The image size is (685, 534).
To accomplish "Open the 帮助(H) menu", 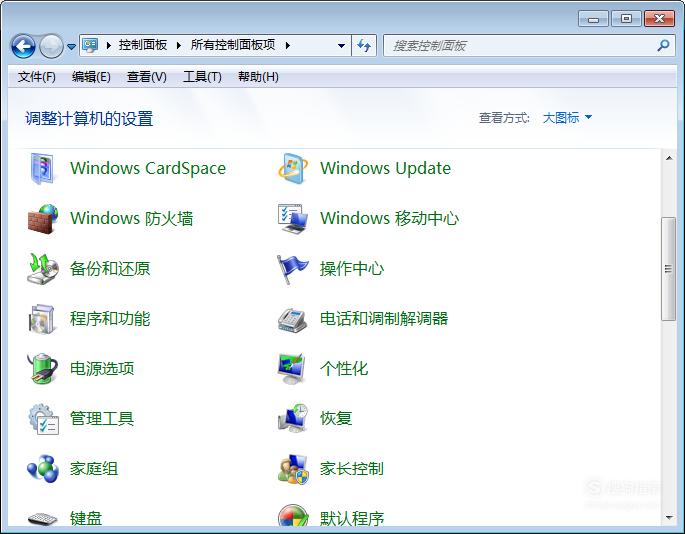I will (258, 77).
